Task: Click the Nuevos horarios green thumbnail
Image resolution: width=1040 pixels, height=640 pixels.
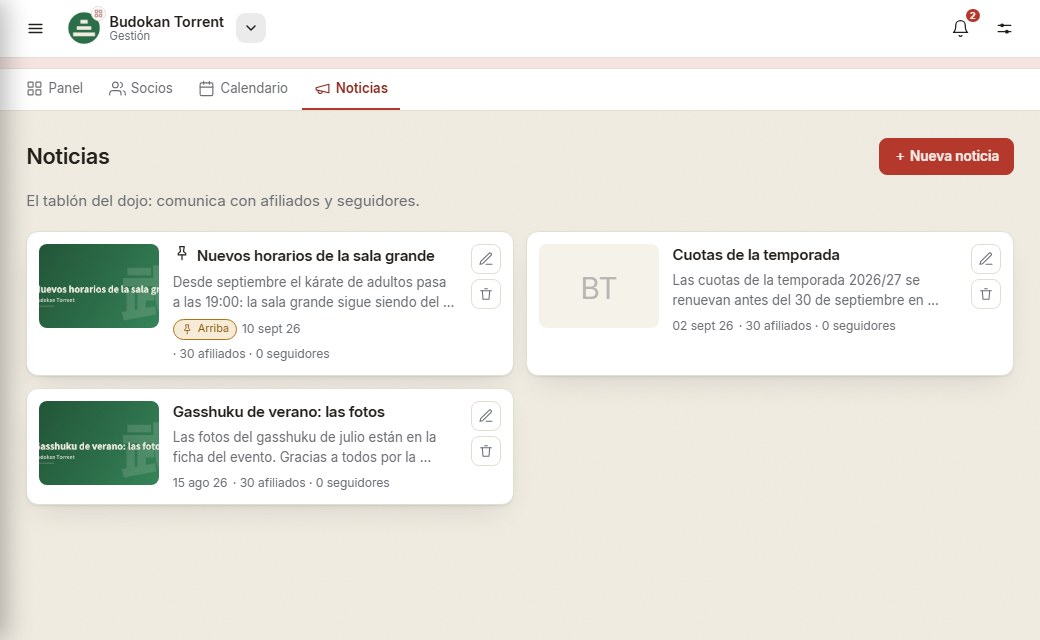Action: click(99, 286)
